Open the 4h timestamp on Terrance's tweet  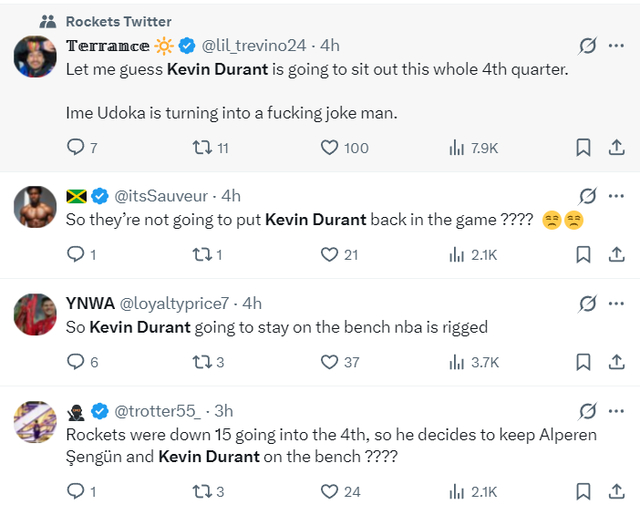329,46
